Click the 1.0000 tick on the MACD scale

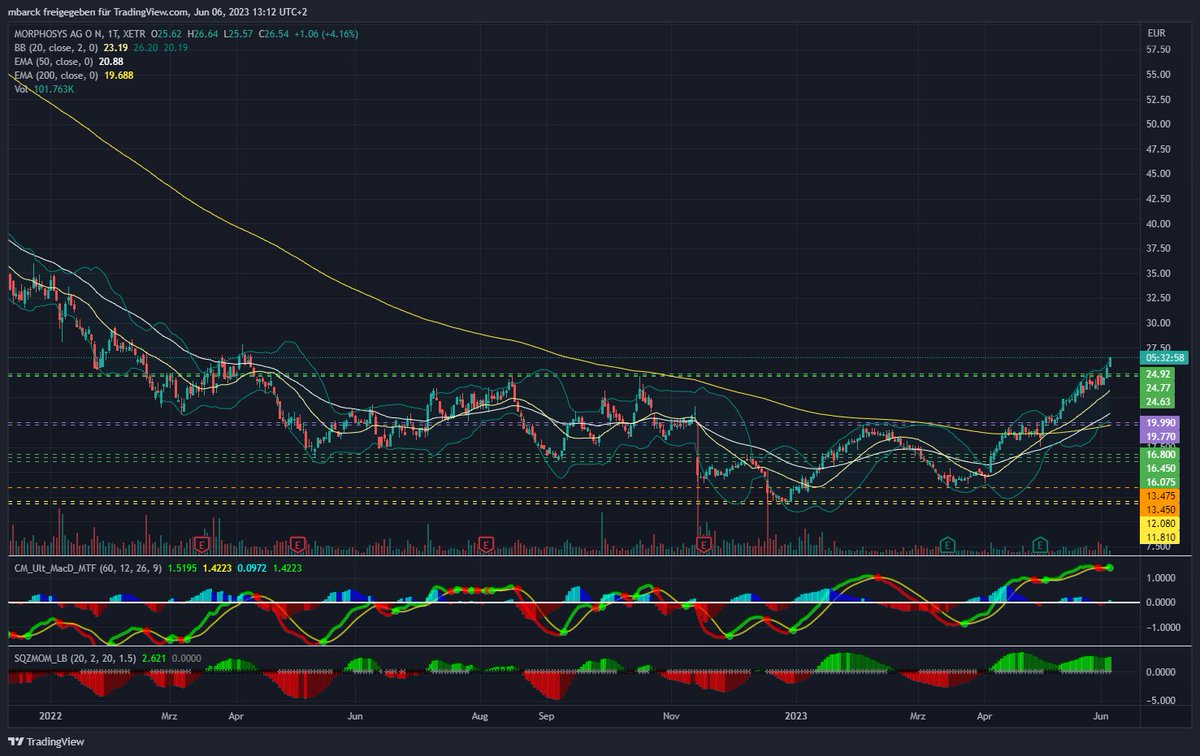pyautogui.click(x=1162, y=578)
